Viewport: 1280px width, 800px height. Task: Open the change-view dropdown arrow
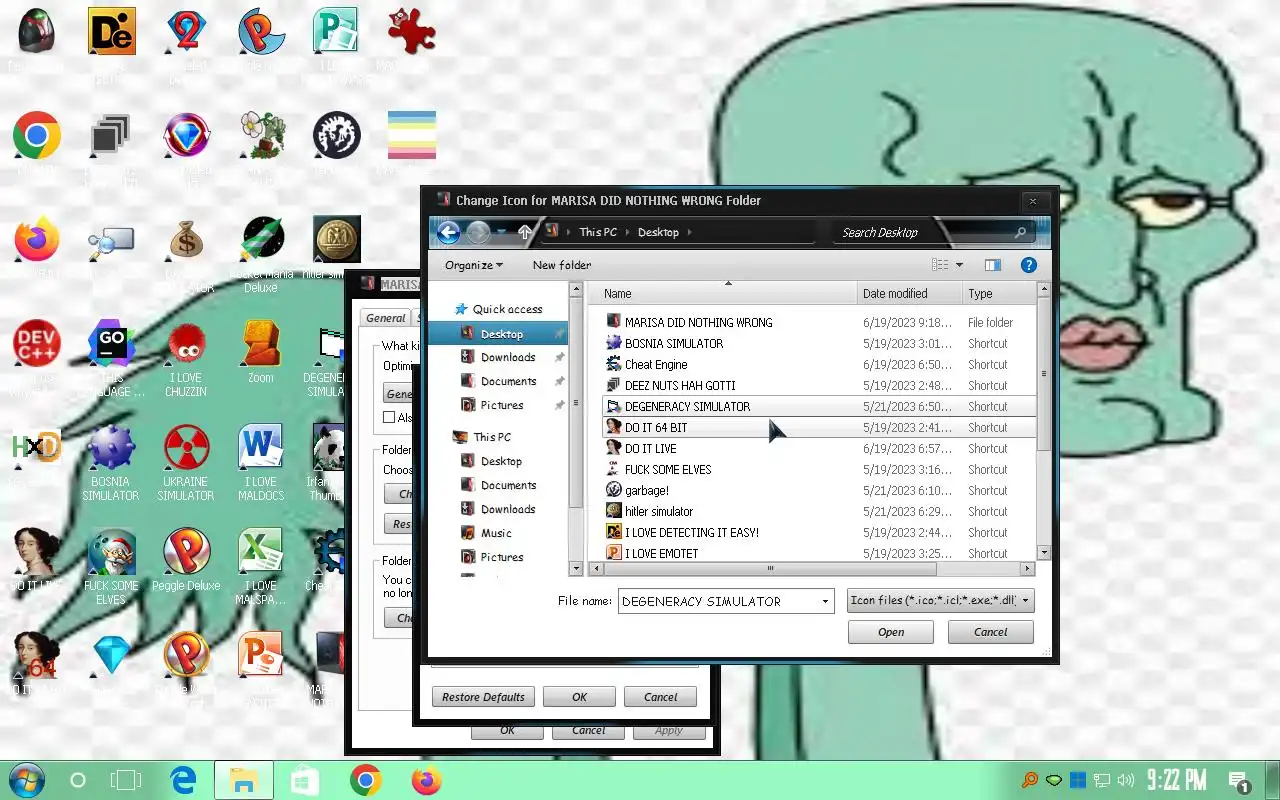click(959, 265)
